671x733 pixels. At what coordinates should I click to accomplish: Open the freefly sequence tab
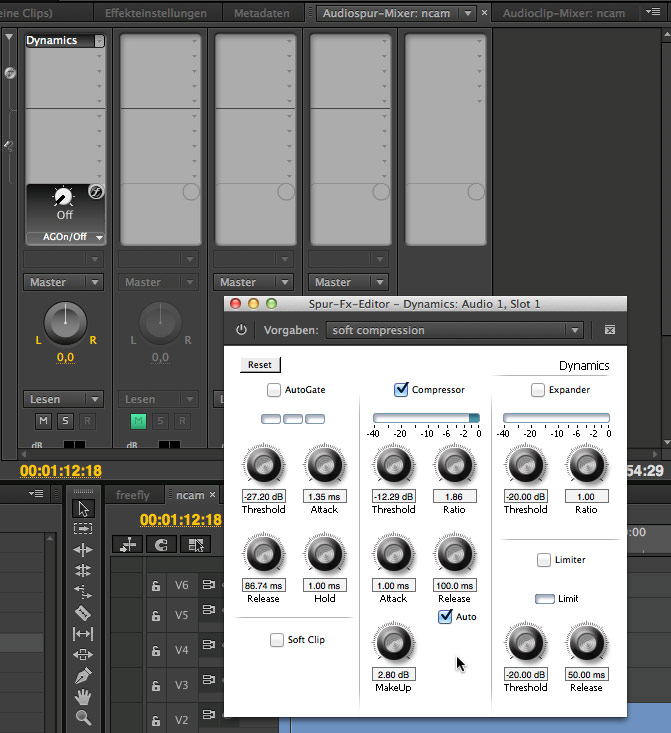pos(133,495)
